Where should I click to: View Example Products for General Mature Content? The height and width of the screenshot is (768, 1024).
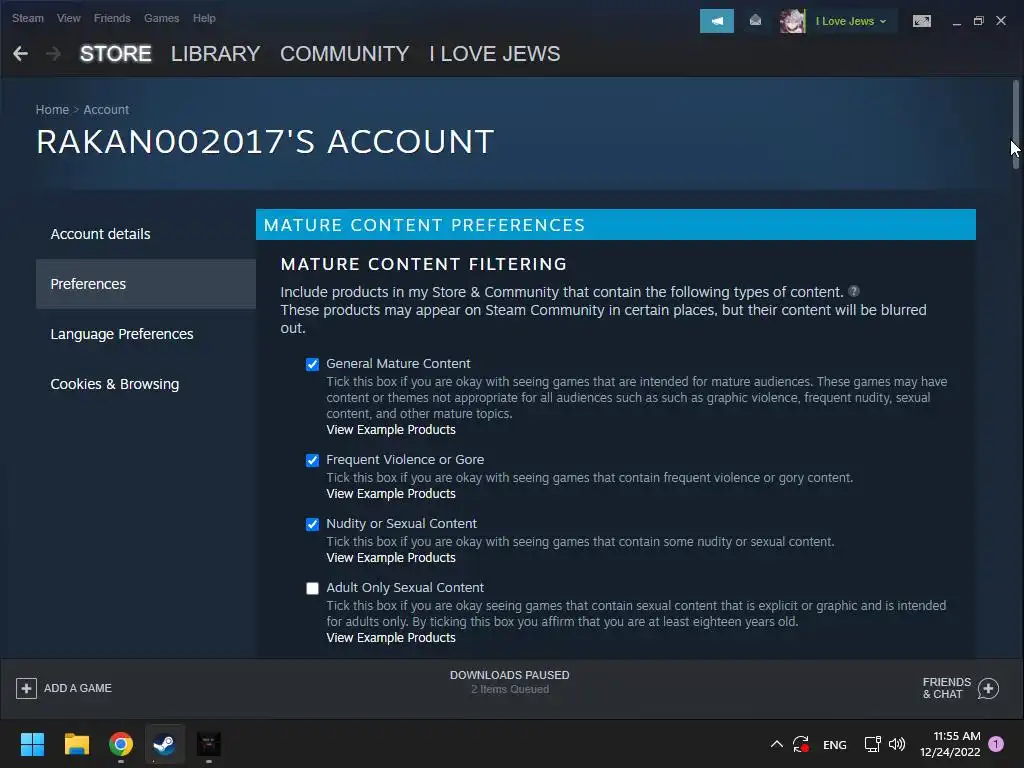click(391, 430)
